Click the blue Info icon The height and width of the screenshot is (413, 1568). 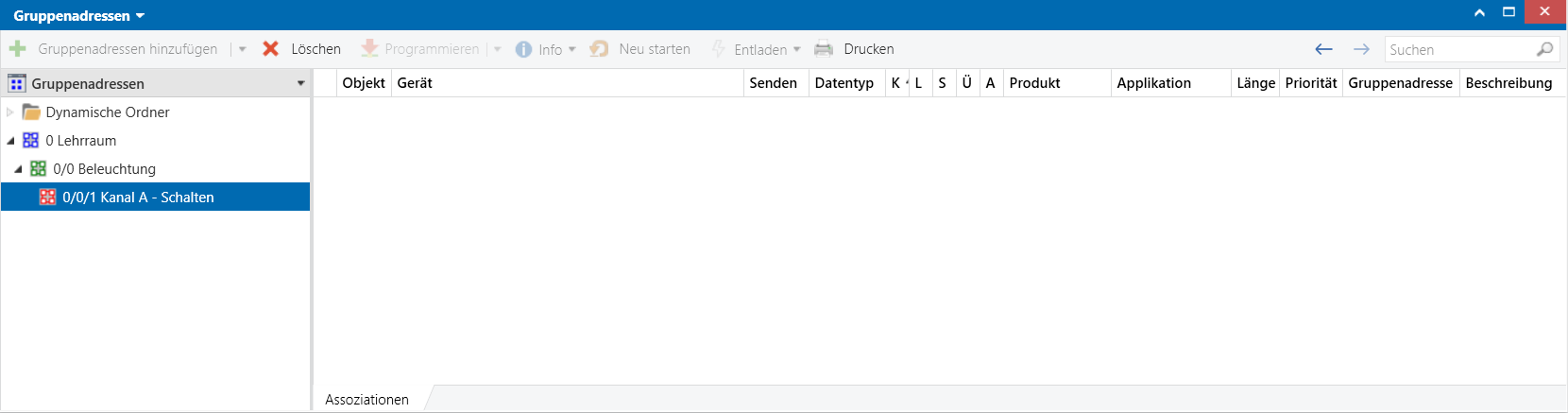[523, 49]
